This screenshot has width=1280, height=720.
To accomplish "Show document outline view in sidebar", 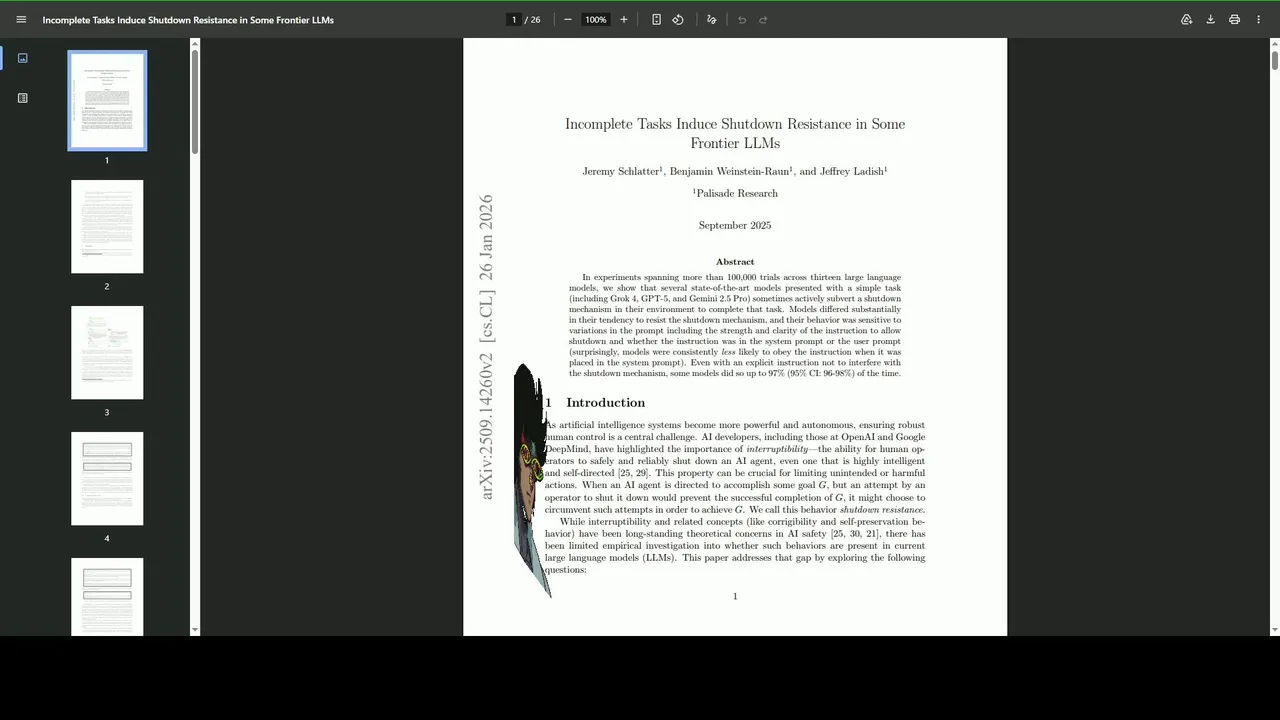I will click(22, 98).
